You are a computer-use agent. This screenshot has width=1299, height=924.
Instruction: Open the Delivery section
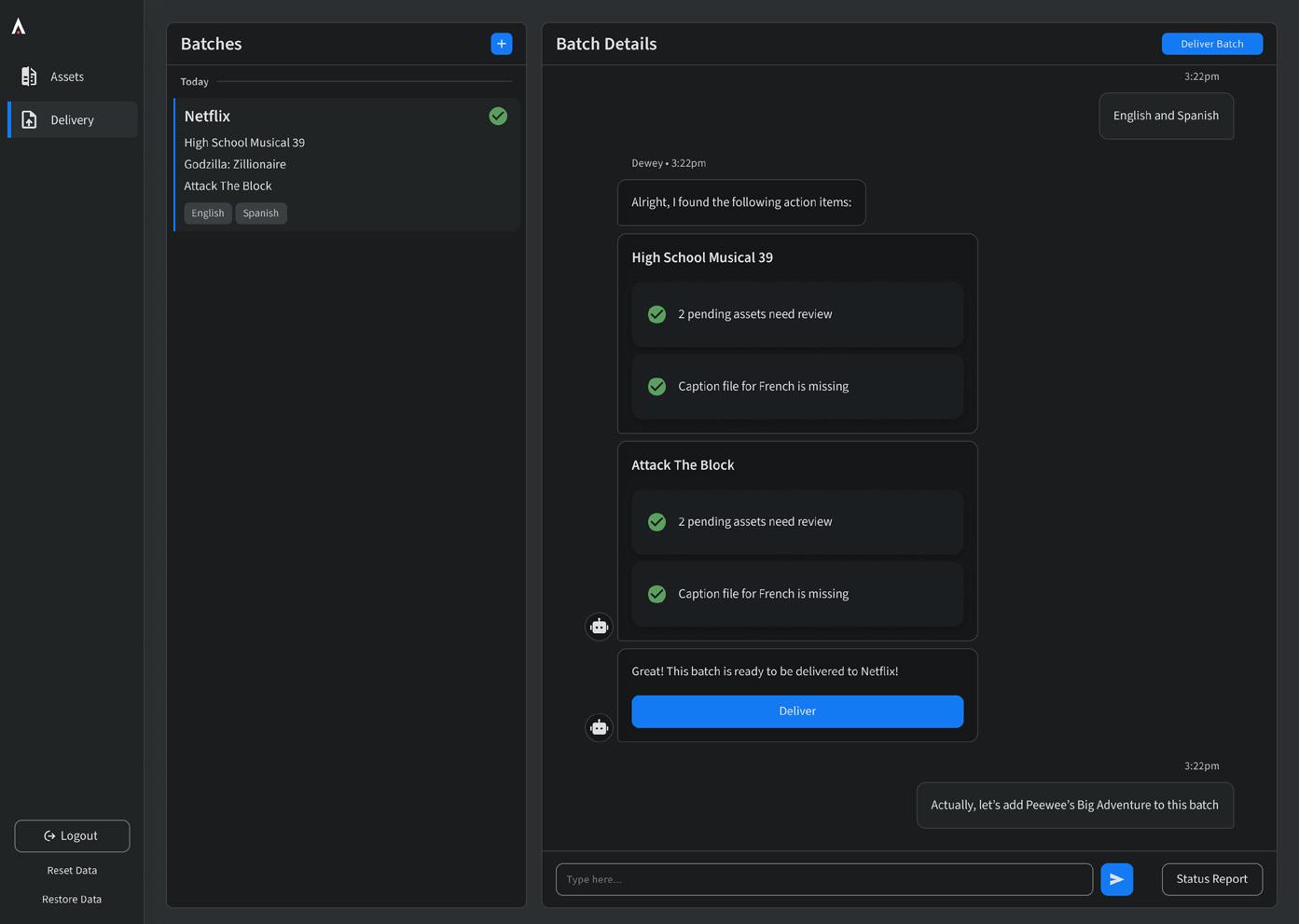click(72, 120)
